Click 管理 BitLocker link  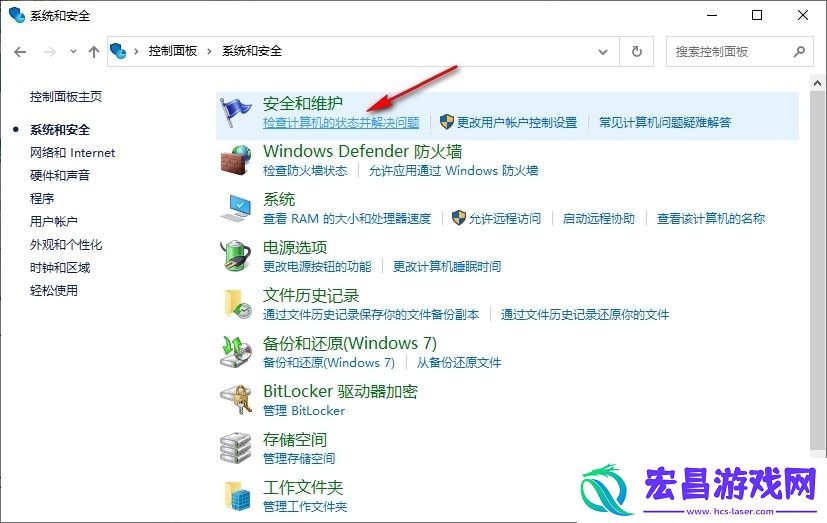click(304, 411)
